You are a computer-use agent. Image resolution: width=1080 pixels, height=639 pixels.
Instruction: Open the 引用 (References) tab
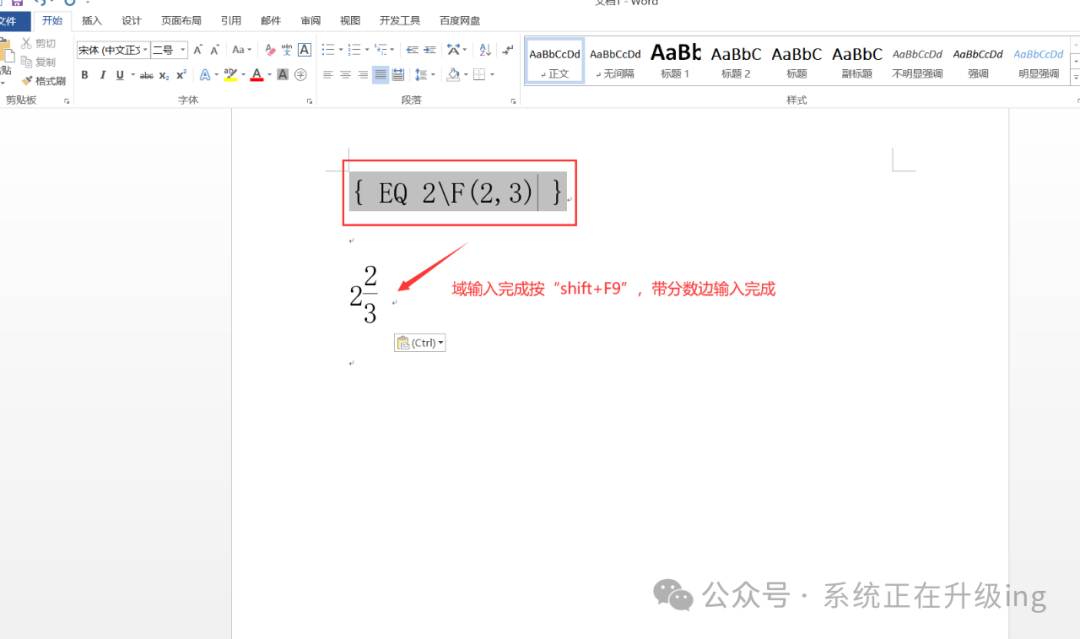click(231, 21)
